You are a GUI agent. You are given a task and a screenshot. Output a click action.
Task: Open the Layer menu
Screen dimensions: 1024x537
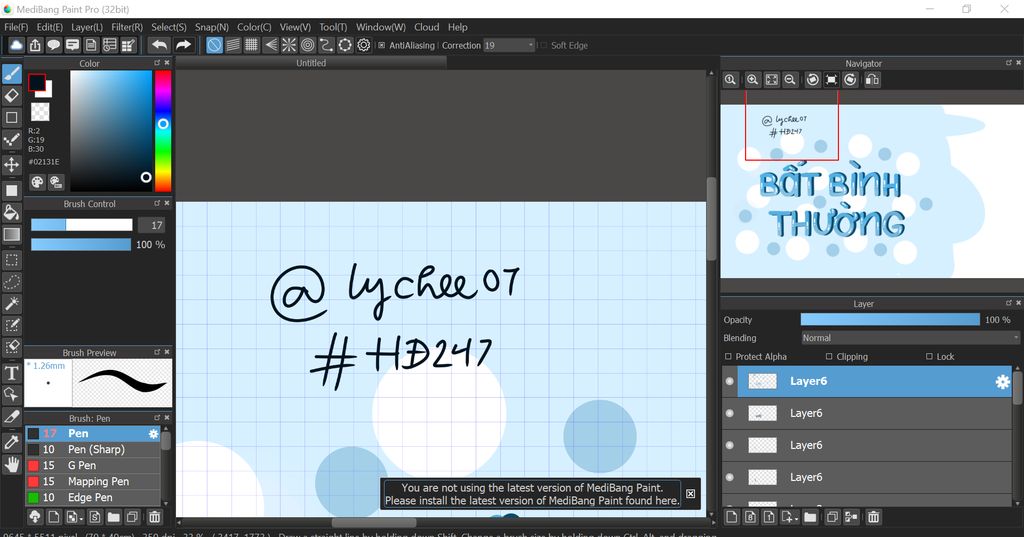pyautogui.click(x=87, y=27)
